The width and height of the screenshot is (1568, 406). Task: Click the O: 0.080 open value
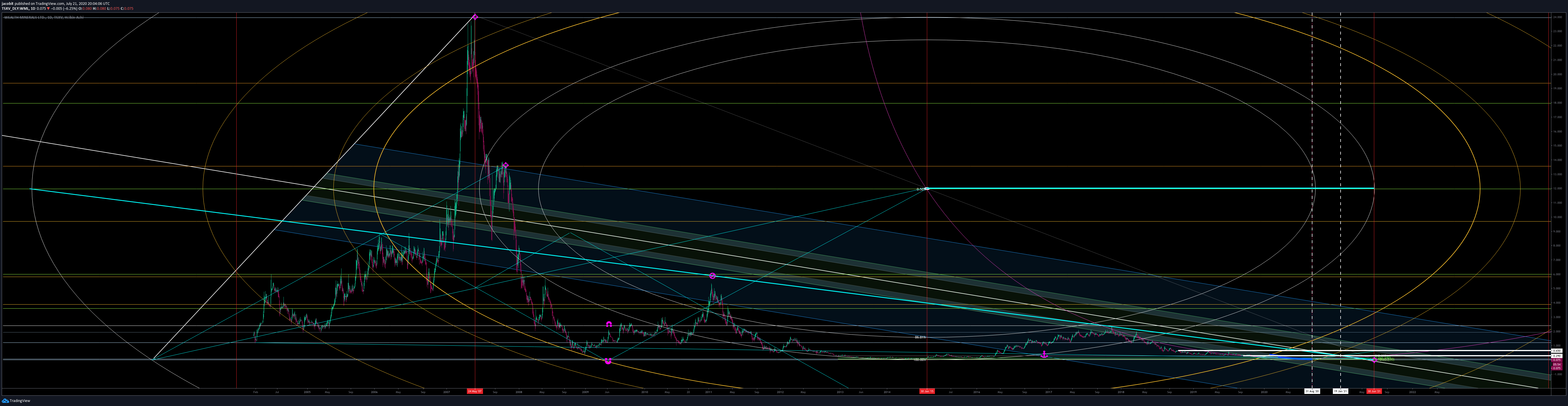85,9
